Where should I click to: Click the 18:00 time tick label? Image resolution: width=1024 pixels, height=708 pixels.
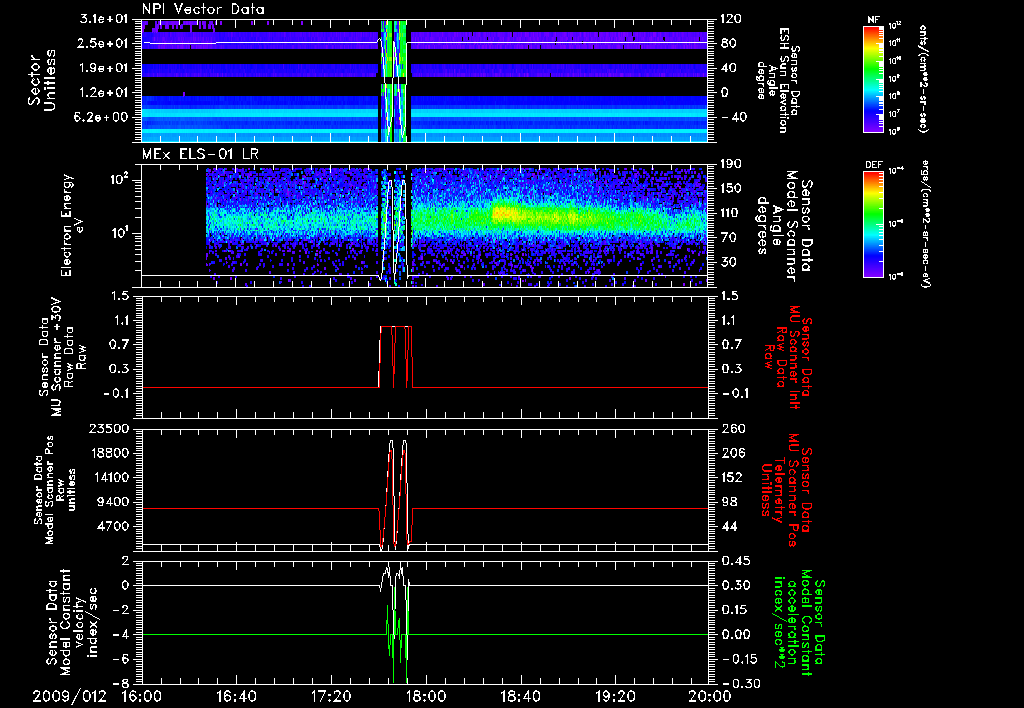(426, 696)
